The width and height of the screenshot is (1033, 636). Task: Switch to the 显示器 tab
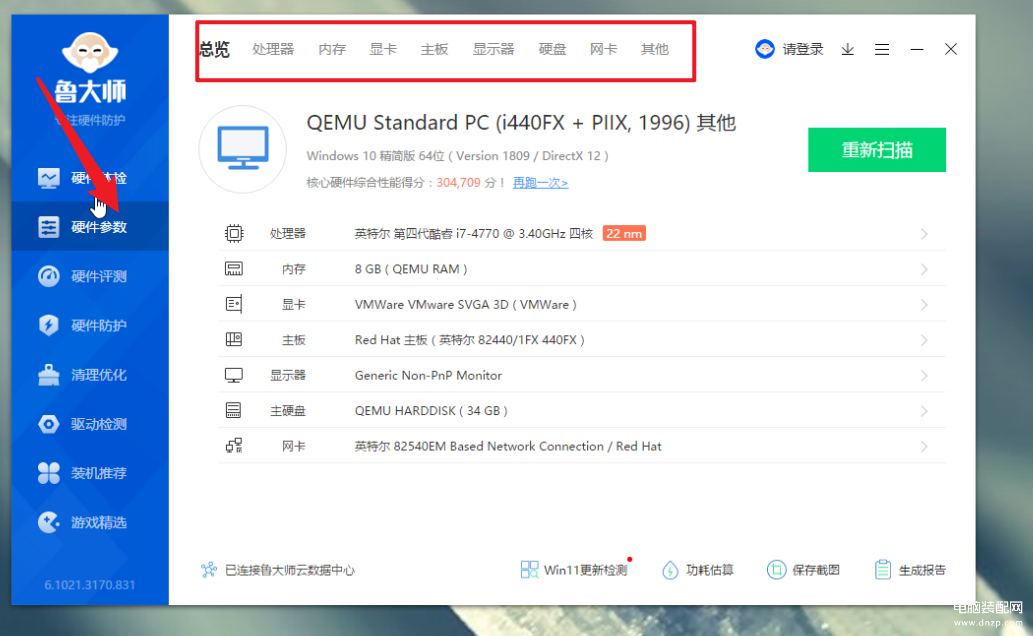pos(493,49)
